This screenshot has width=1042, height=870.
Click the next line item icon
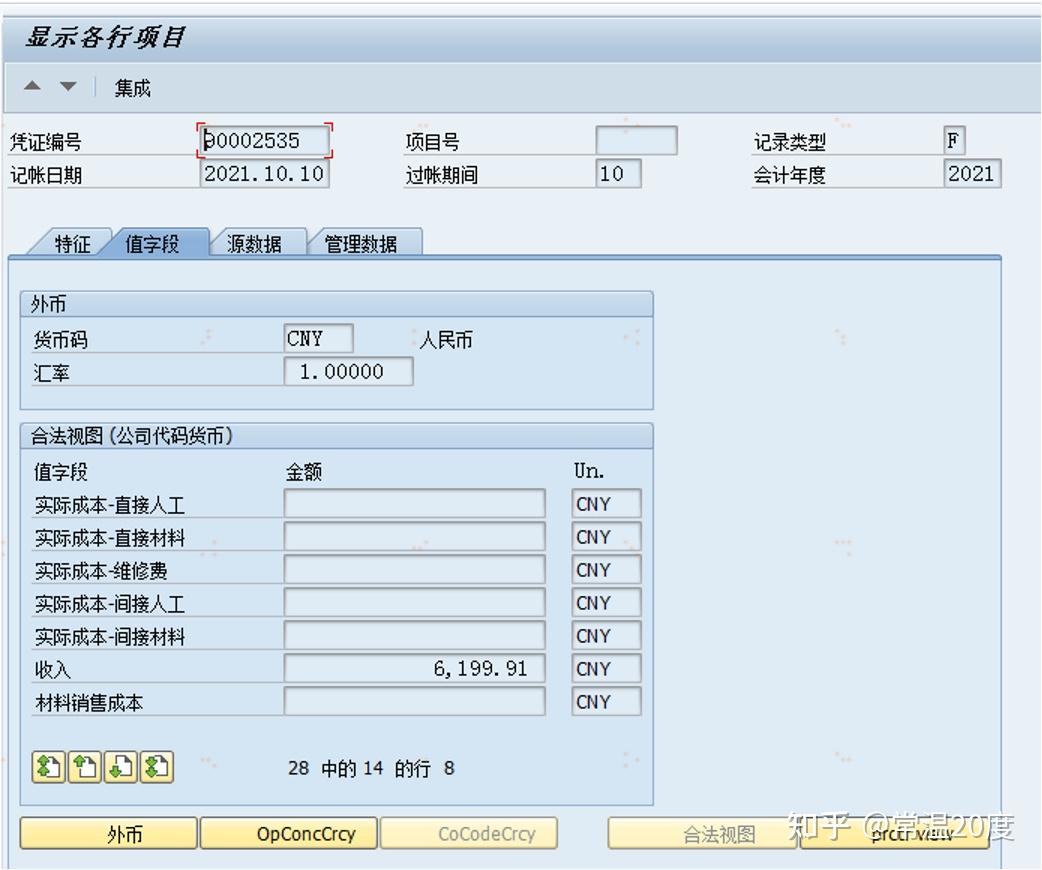[x=121, y=768]
